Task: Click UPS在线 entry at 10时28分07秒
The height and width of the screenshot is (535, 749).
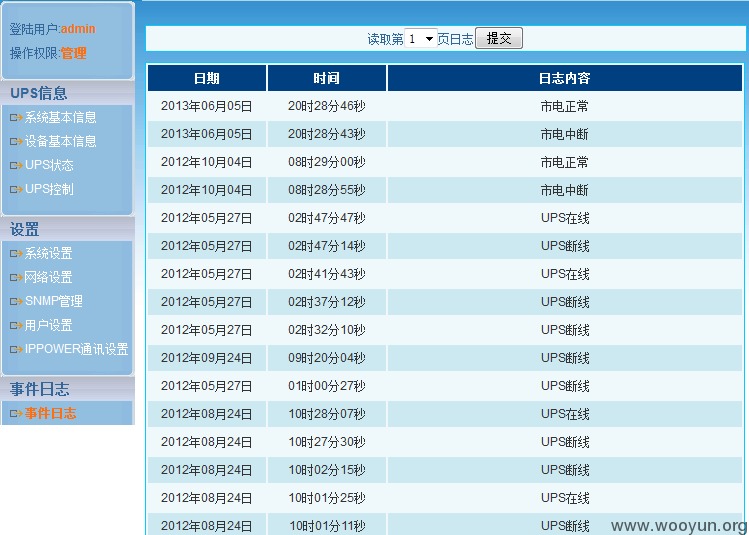Action: 565,414
